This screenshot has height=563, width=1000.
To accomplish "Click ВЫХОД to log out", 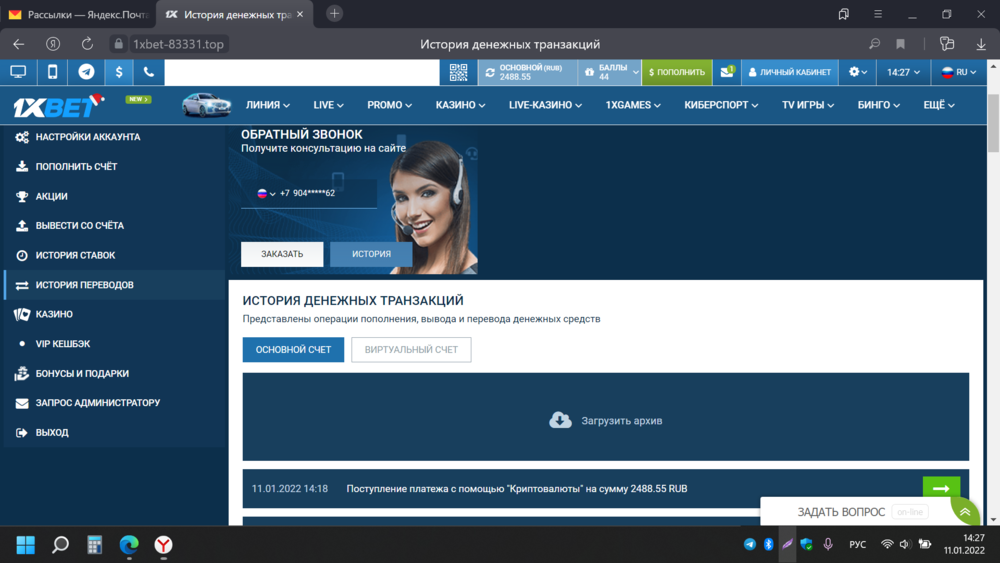I will (x=115, y=432).
